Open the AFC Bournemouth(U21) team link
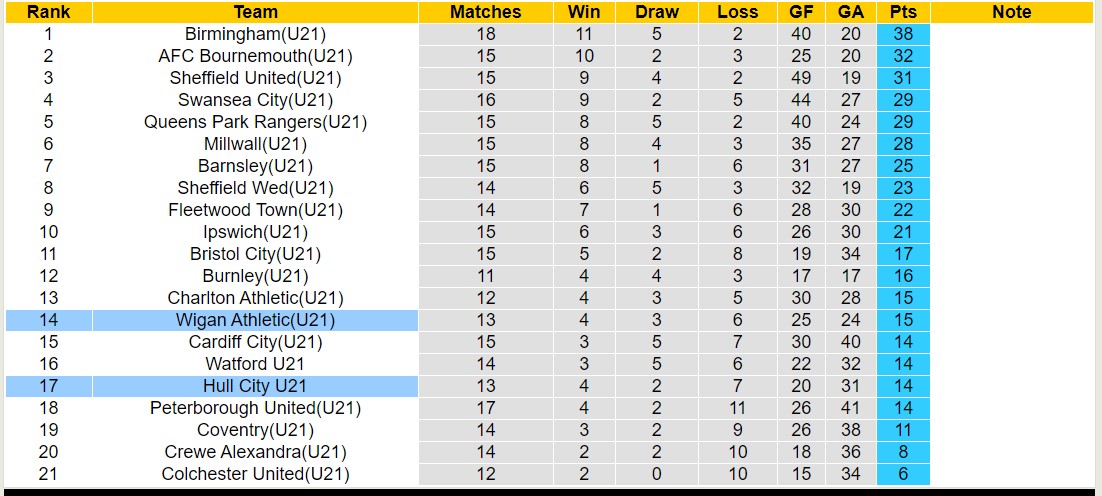Screen dimensions: 1102x496 (x=255, y=56)
